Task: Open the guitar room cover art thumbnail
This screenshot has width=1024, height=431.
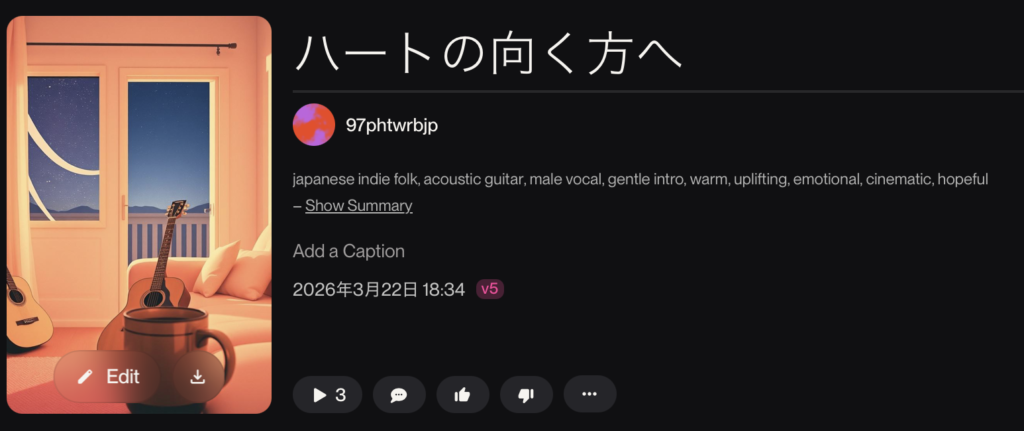Action: click(x=139, y=215)
